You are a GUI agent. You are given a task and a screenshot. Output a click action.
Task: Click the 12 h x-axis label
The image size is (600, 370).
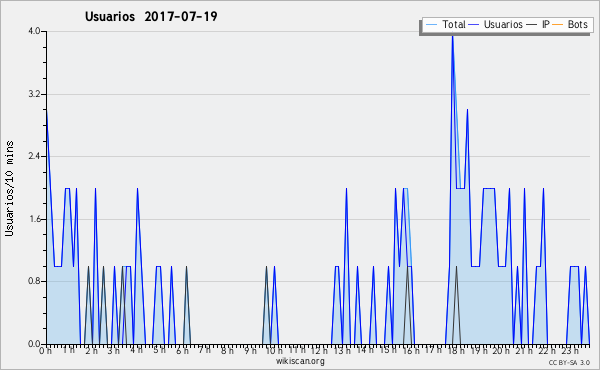(x=319, y=351)
